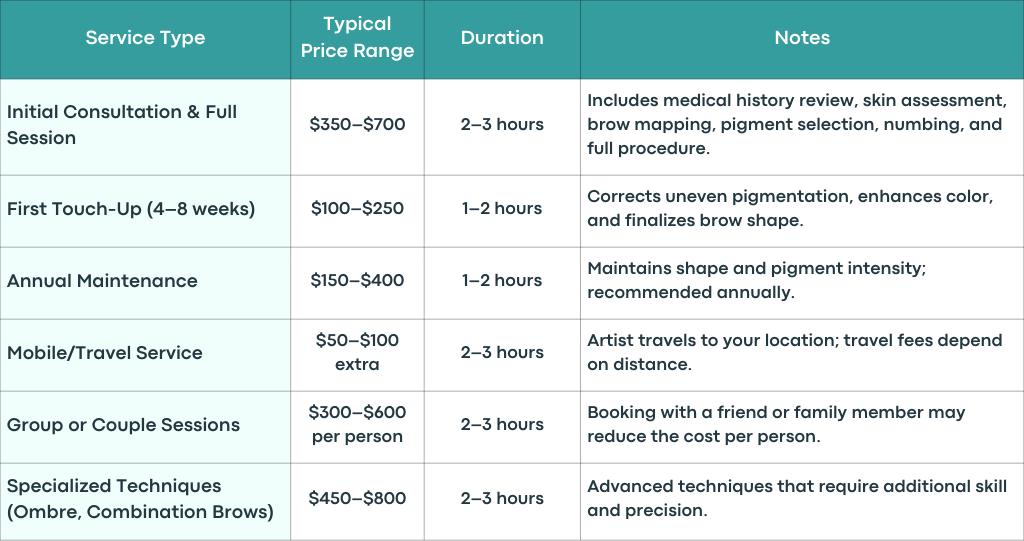1024x541 pixels.
Task: Select First Touch-Up (4–8 weeks) row label
Action: click(x=131, y=209)
